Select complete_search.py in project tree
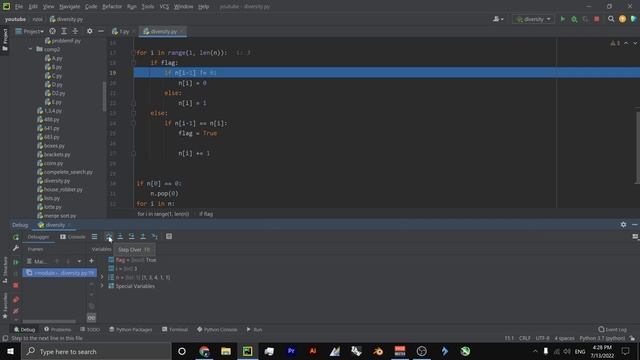This screenshot has height=360, width=640. coord(64,172)
